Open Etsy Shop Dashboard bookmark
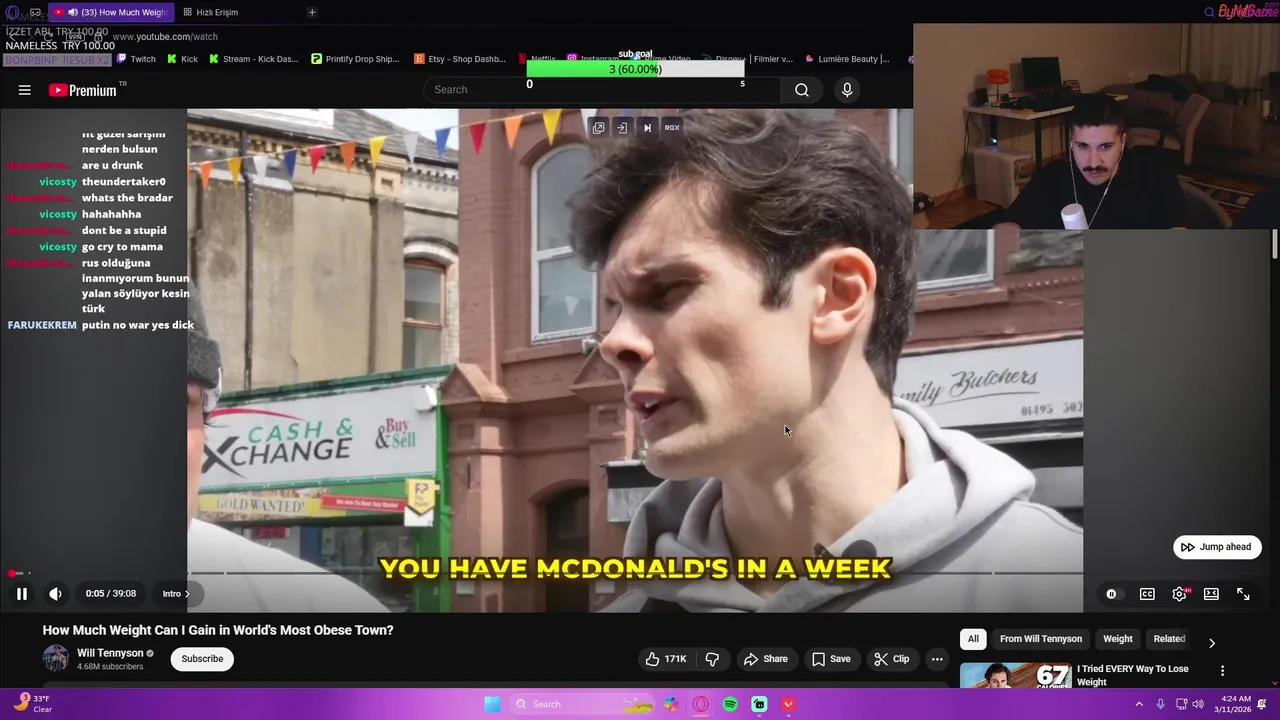 point(460,59)
